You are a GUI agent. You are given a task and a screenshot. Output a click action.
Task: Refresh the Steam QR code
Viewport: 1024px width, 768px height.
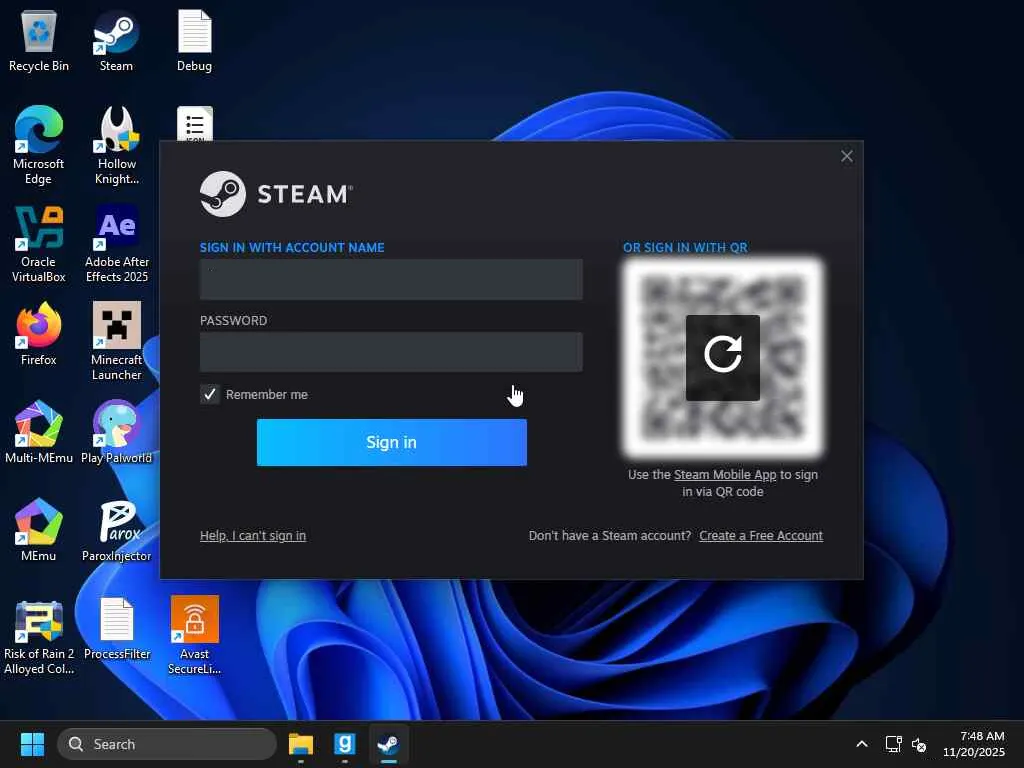pos(722,357)
